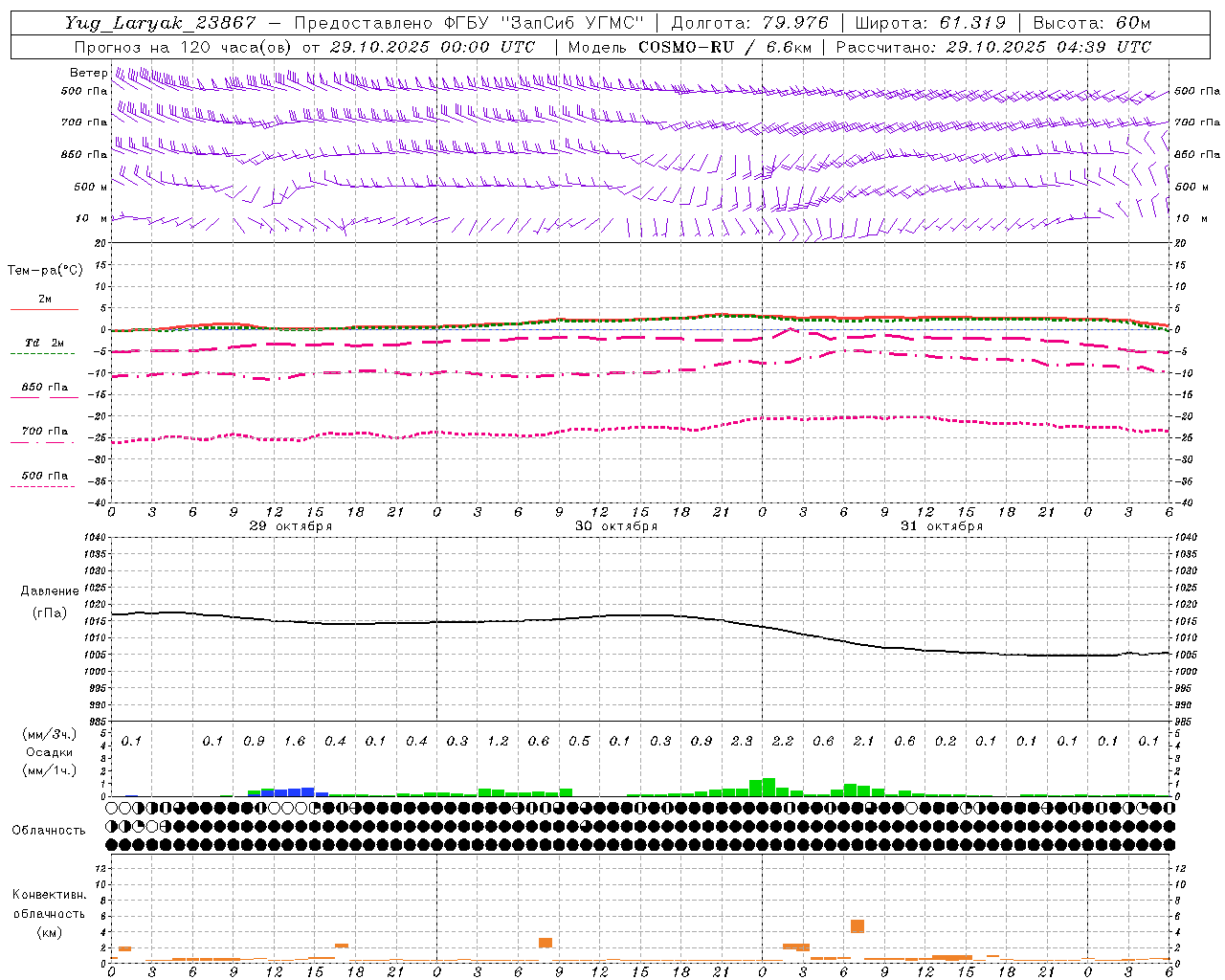Image resolution: width=1225 pixels, height=980 pixels.
Task: Click the (мм/3ч.) precipitation unit label
Action: click(49, 734)
